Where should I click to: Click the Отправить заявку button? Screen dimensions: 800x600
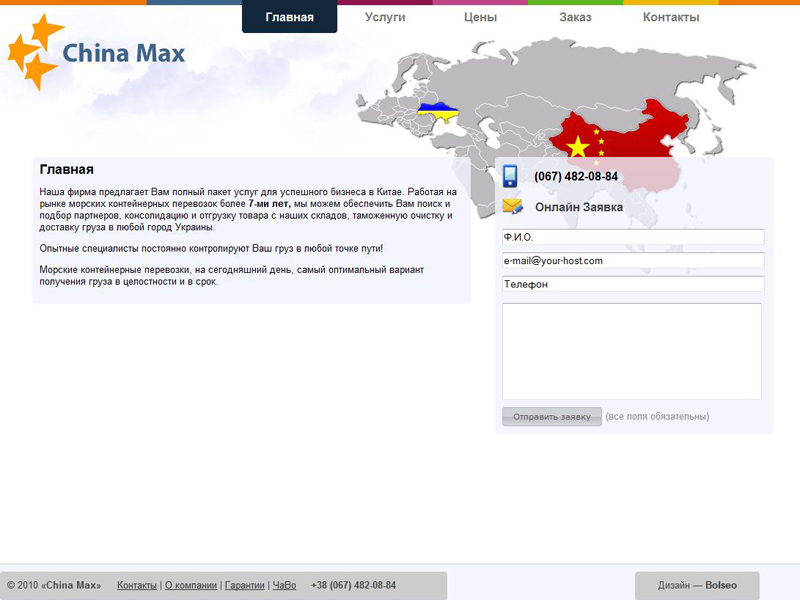click(x=552, y=417)
